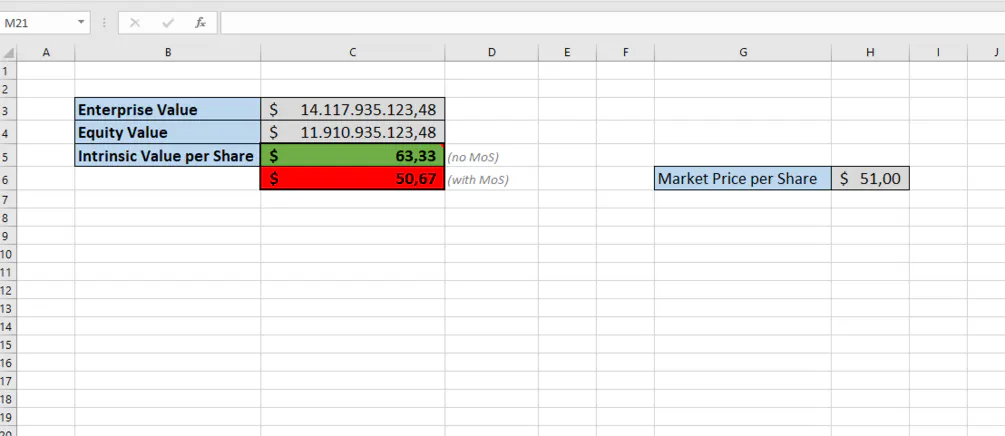This screenshot has width=1005, height=436.
Task: Select column F header
Action: click(626, 53)
